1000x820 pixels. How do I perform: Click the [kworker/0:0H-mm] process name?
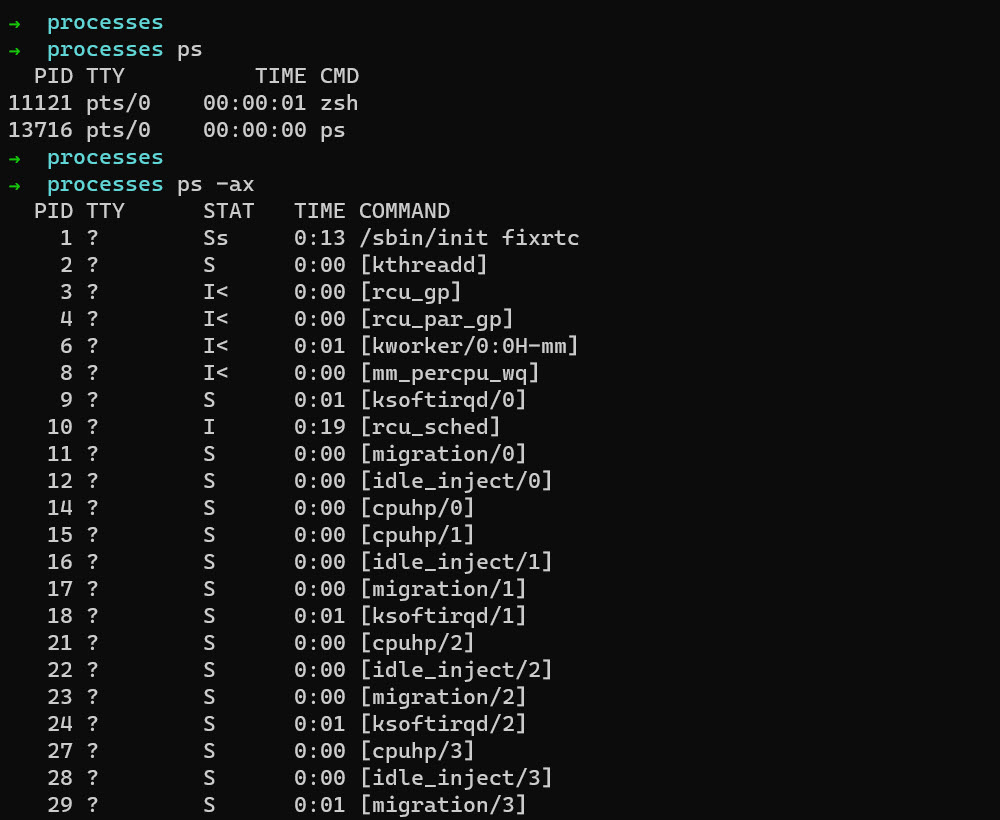(469, 346)
